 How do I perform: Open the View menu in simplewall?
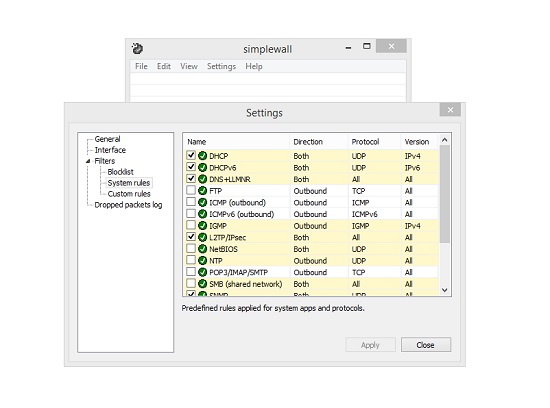point(189,66)
